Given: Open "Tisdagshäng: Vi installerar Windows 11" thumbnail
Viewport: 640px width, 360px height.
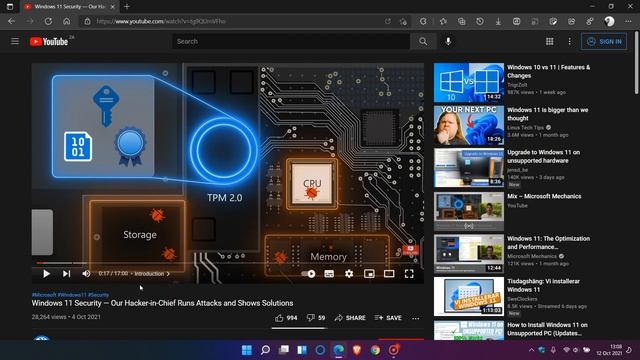Looking at the screenshot, I should point(469,296).
